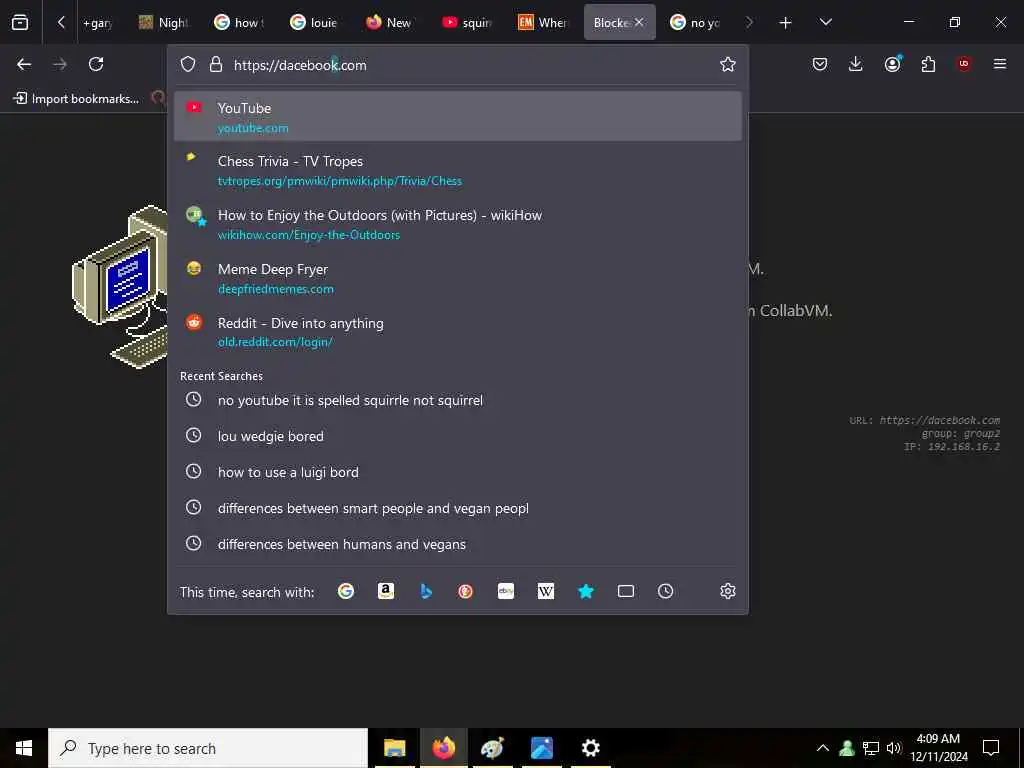Expand the list all tabs dropdown
The height and width of the screenshot is (768, 1024).
[825, 22]
